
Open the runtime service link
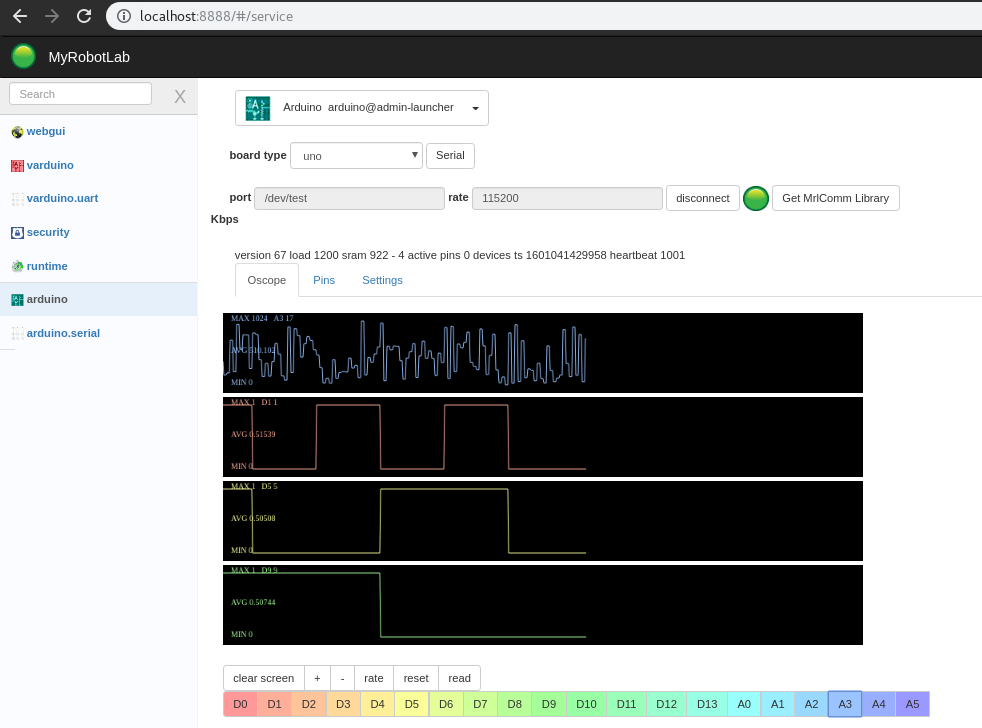tap(47, 266)
